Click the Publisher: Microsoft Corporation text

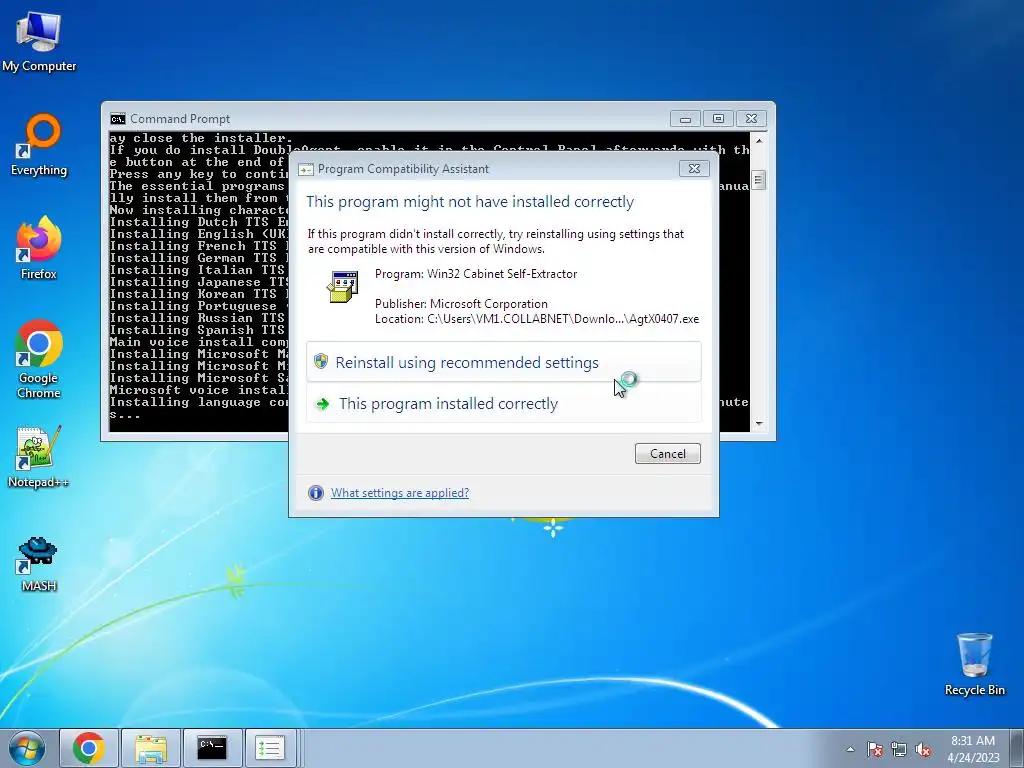(461, 304)
